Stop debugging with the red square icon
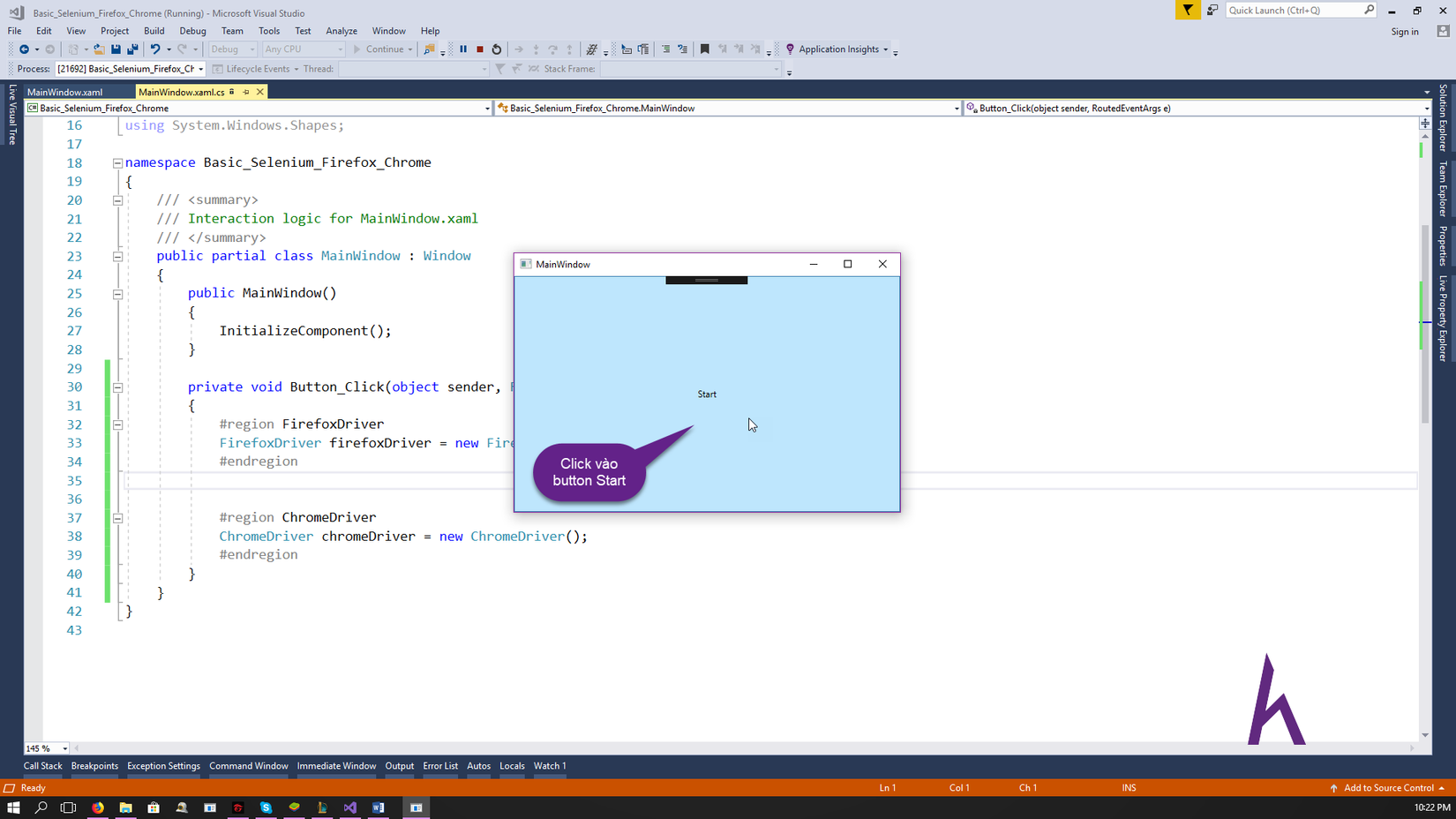 point(480,49)
